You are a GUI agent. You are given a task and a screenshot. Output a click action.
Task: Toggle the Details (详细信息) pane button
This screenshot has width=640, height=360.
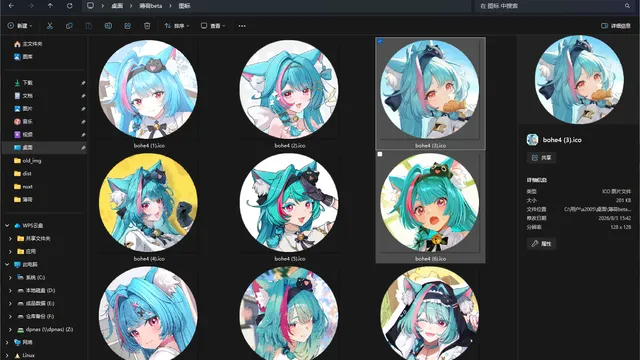(616, 26)
